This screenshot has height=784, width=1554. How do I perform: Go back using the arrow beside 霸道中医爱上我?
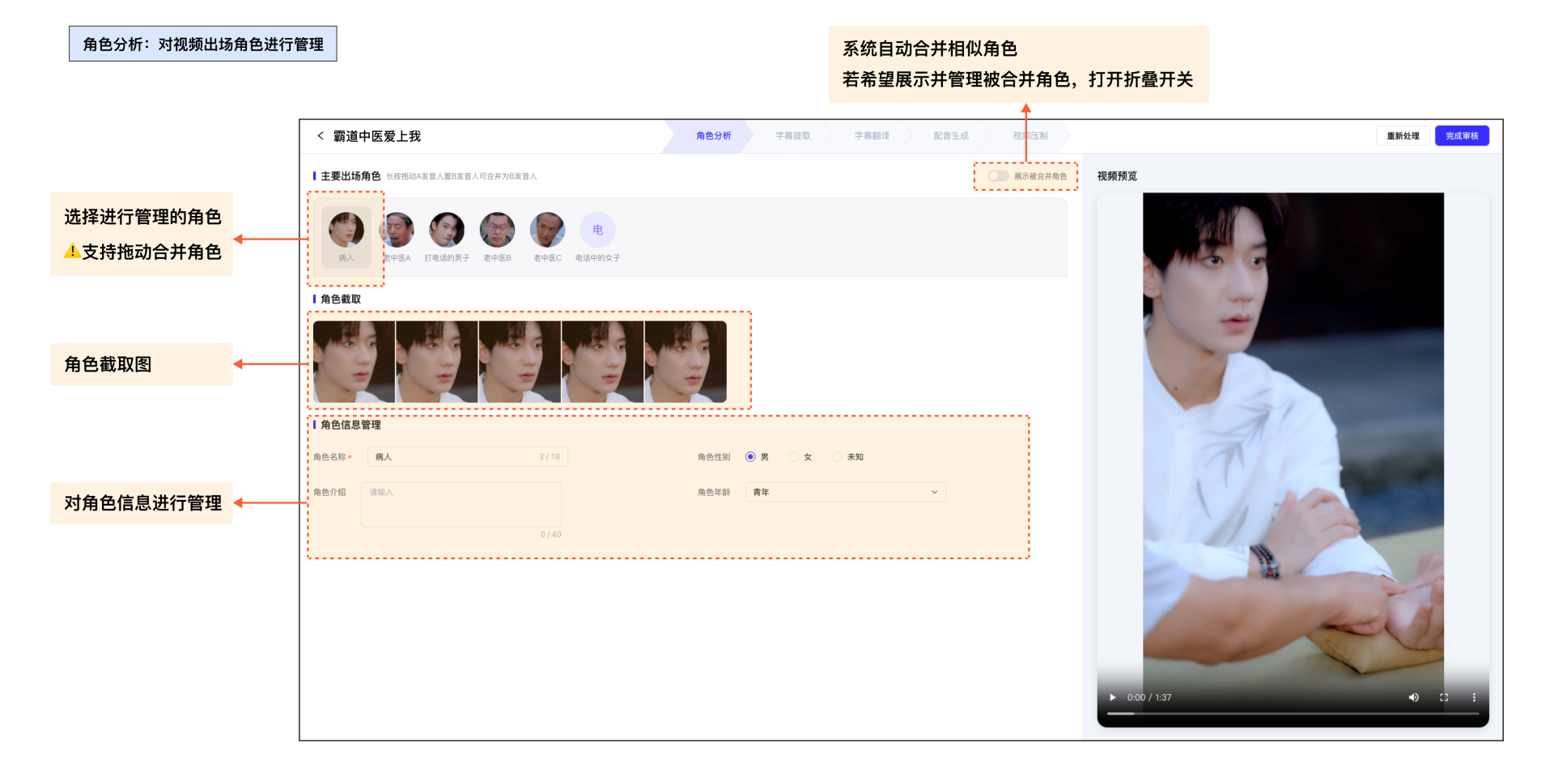[x=321, y=136]
